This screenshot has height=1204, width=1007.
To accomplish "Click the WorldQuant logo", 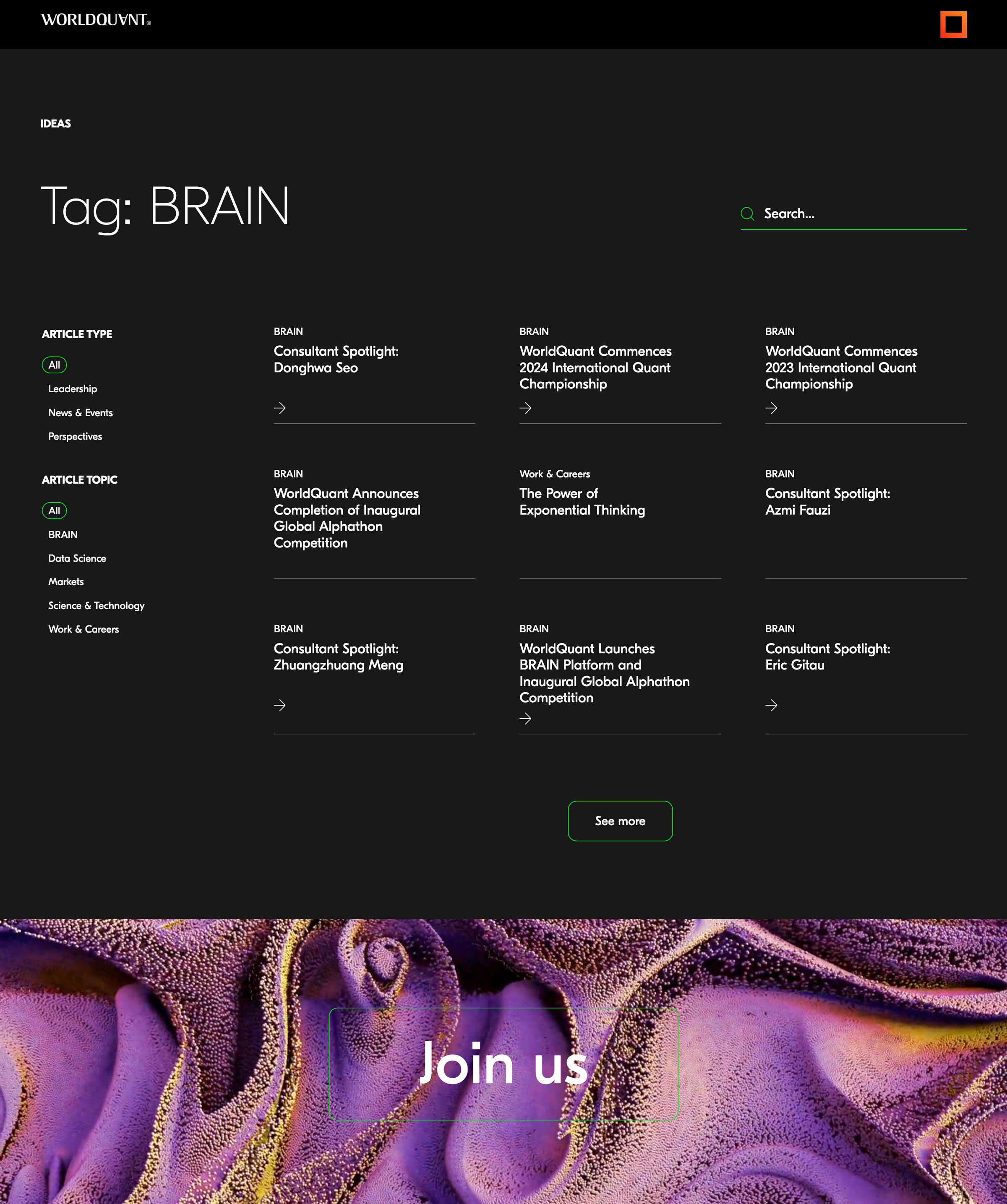I will (96, 20).
